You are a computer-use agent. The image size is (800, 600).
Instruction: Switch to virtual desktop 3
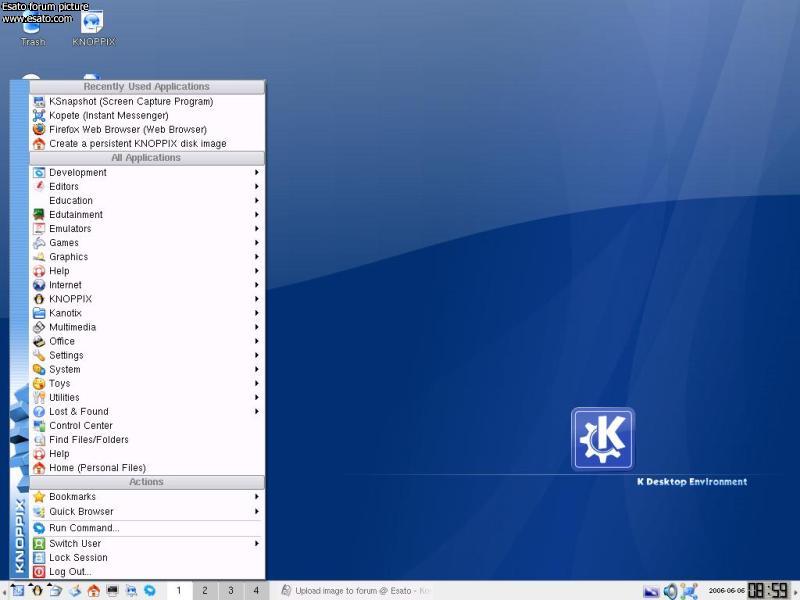tap(231, 590)
